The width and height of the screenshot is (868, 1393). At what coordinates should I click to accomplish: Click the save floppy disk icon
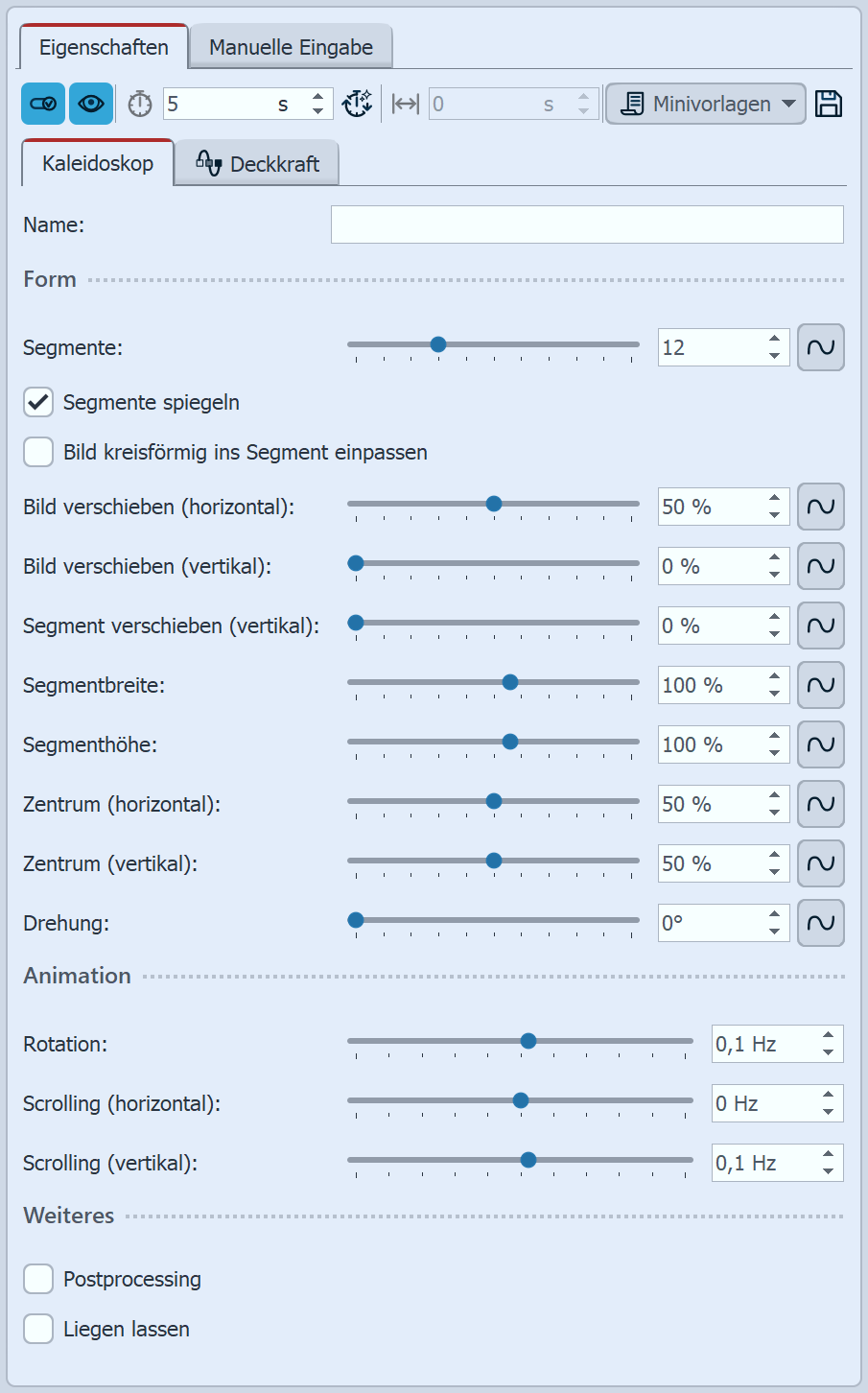[829, 104]
